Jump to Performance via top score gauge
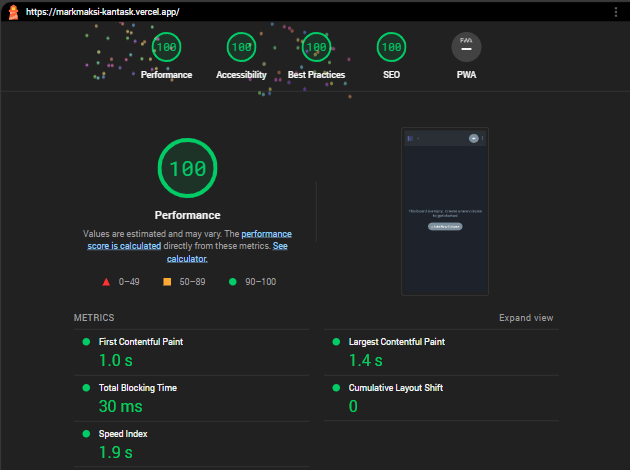This screenshot has height=470, width=630. coord(166,47)
